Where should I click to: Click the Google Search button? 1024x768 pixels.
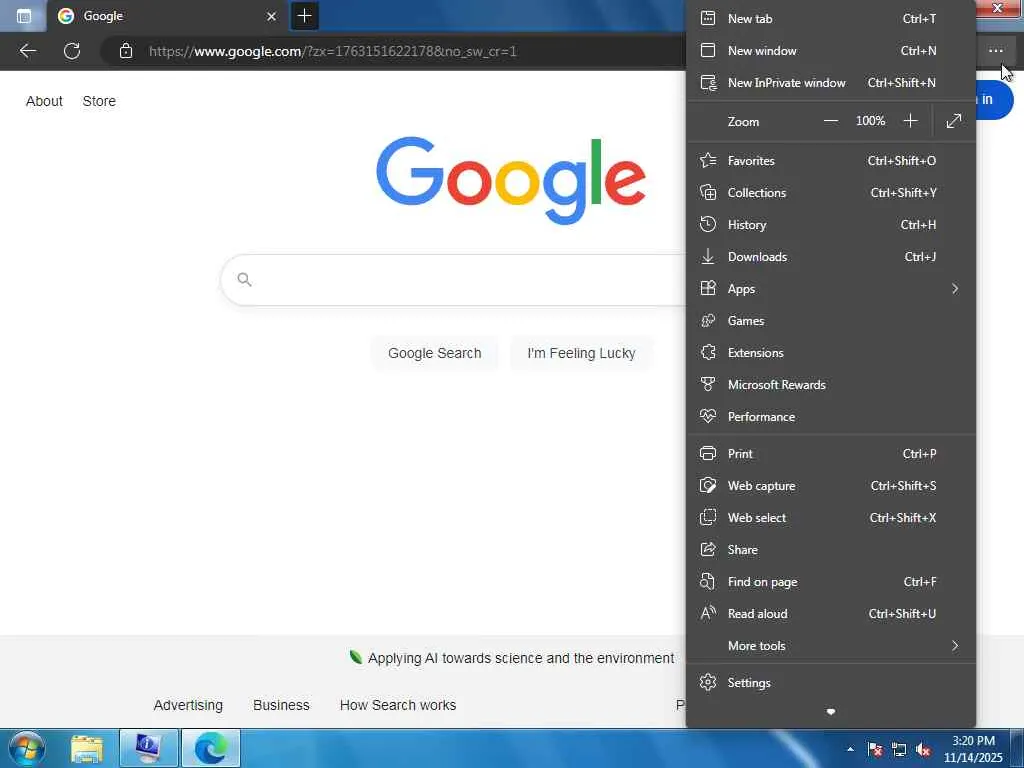[x=434, y=353]
